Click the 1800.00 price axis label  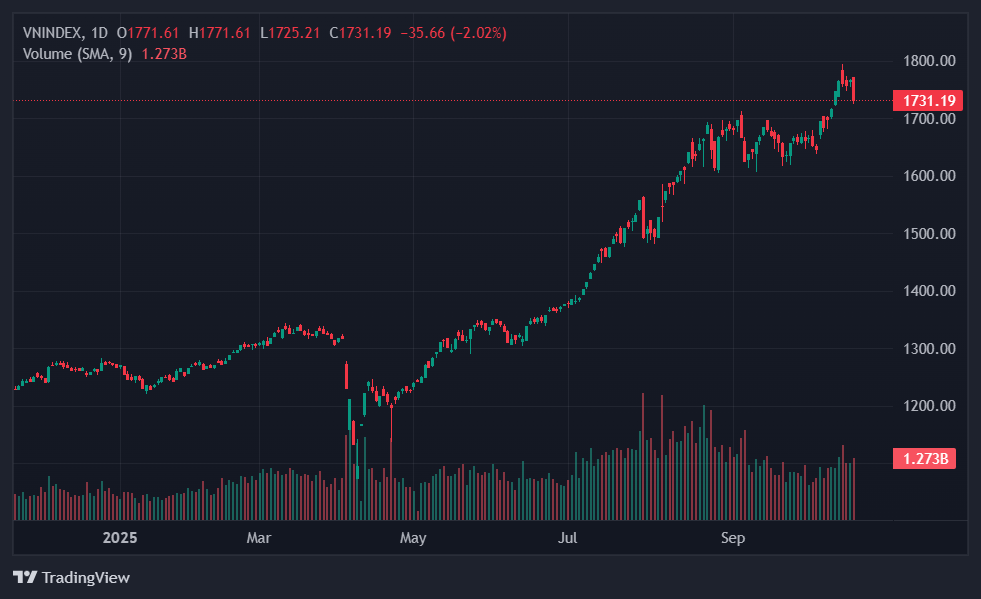tap(928, 61)
